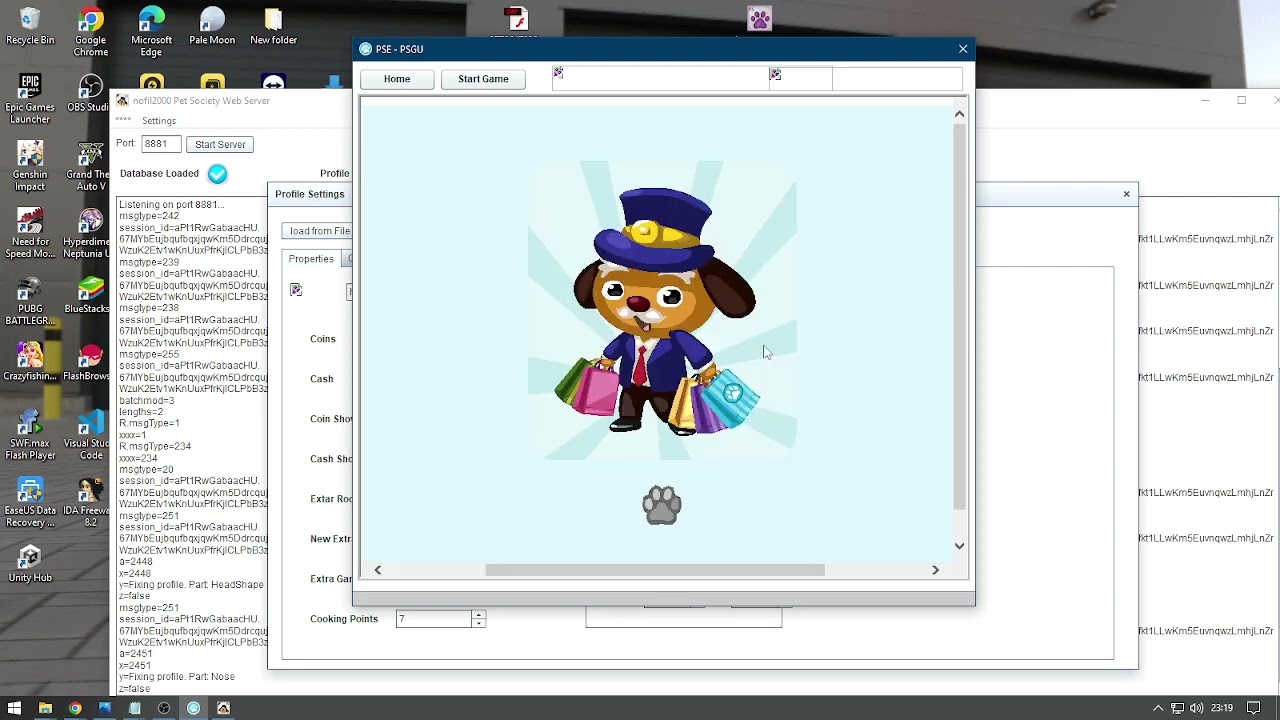Select the Grand Theft Auto V icon
The image size is (1280, 720).
pos(91,166)
